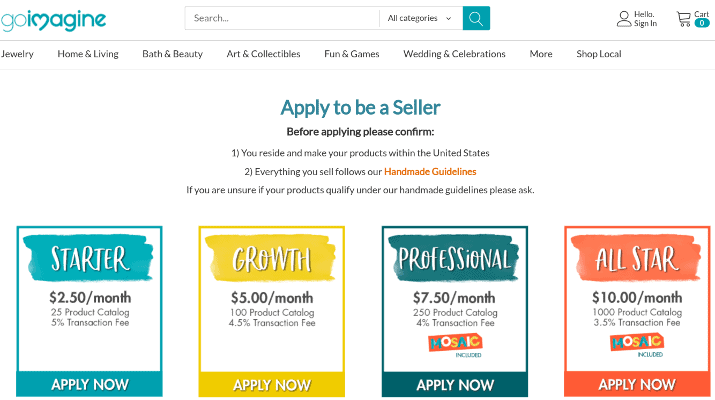The image size is (715, 400).
Task: Open the More menu
Action: pyautogui.click(x=541, y=54)
